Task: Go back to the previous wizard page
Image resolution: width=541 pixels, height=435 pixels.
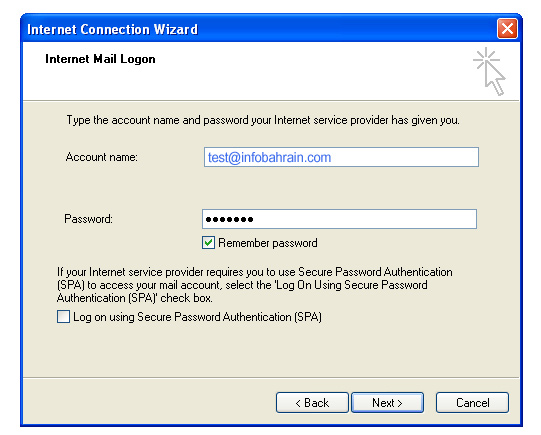Action: click(x=312, y=403)
